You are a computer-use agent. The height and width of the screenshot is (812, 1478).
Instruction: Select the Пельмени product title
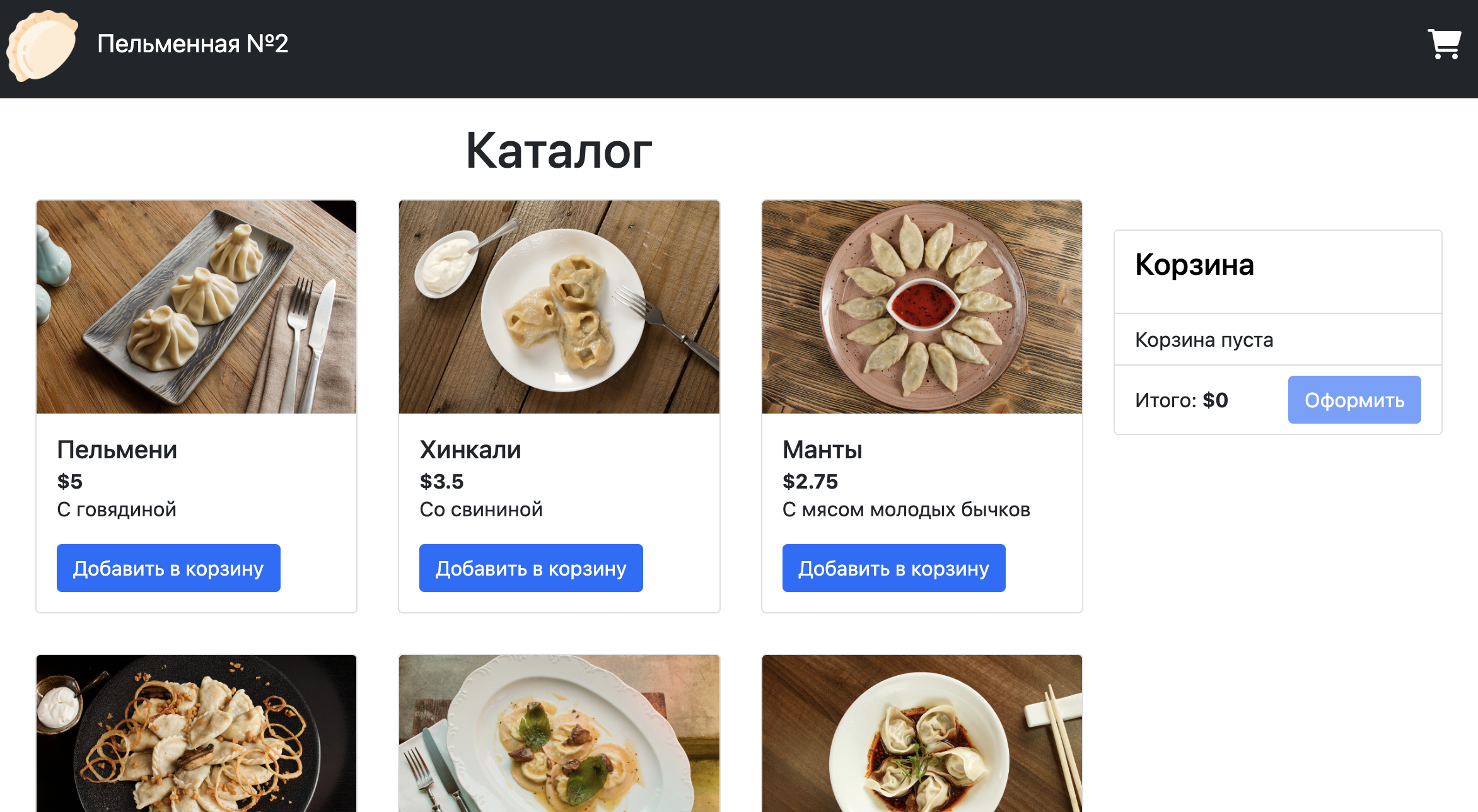[x=117, y=450]
